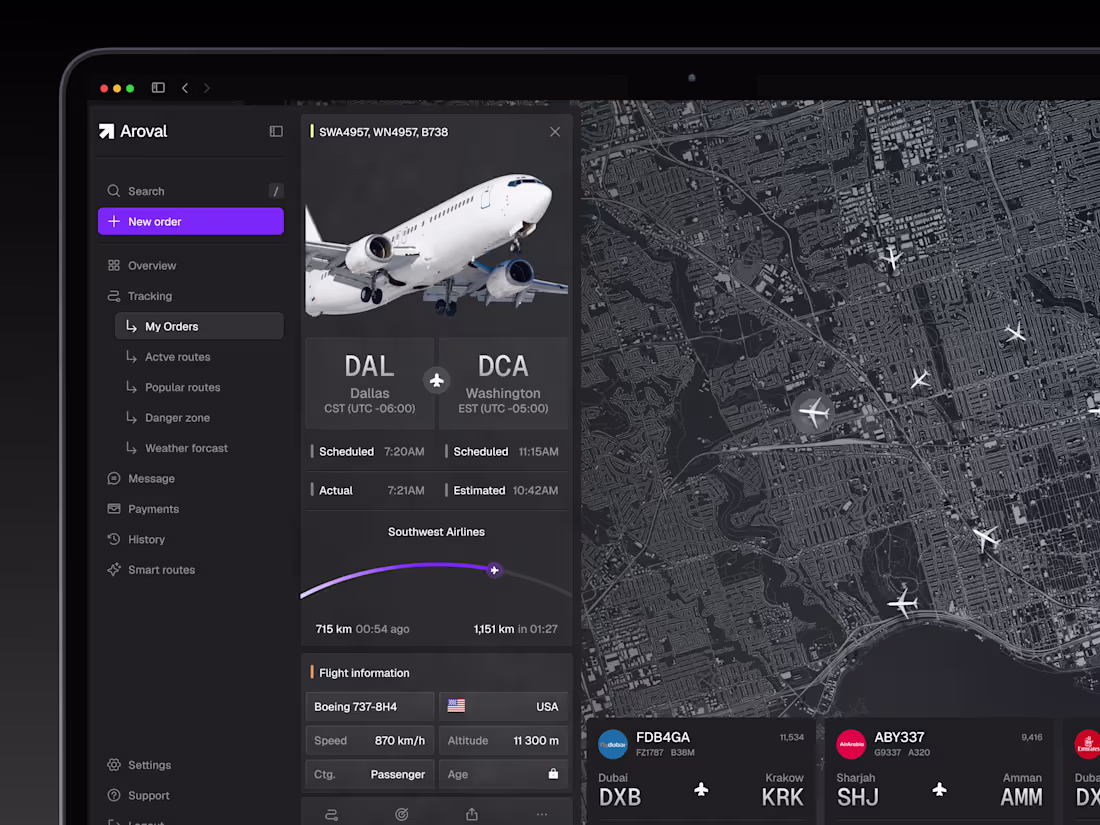Click the plane icon between DAL and DCA
Screen dimensions: 1100x825
[x=436, y=380]
